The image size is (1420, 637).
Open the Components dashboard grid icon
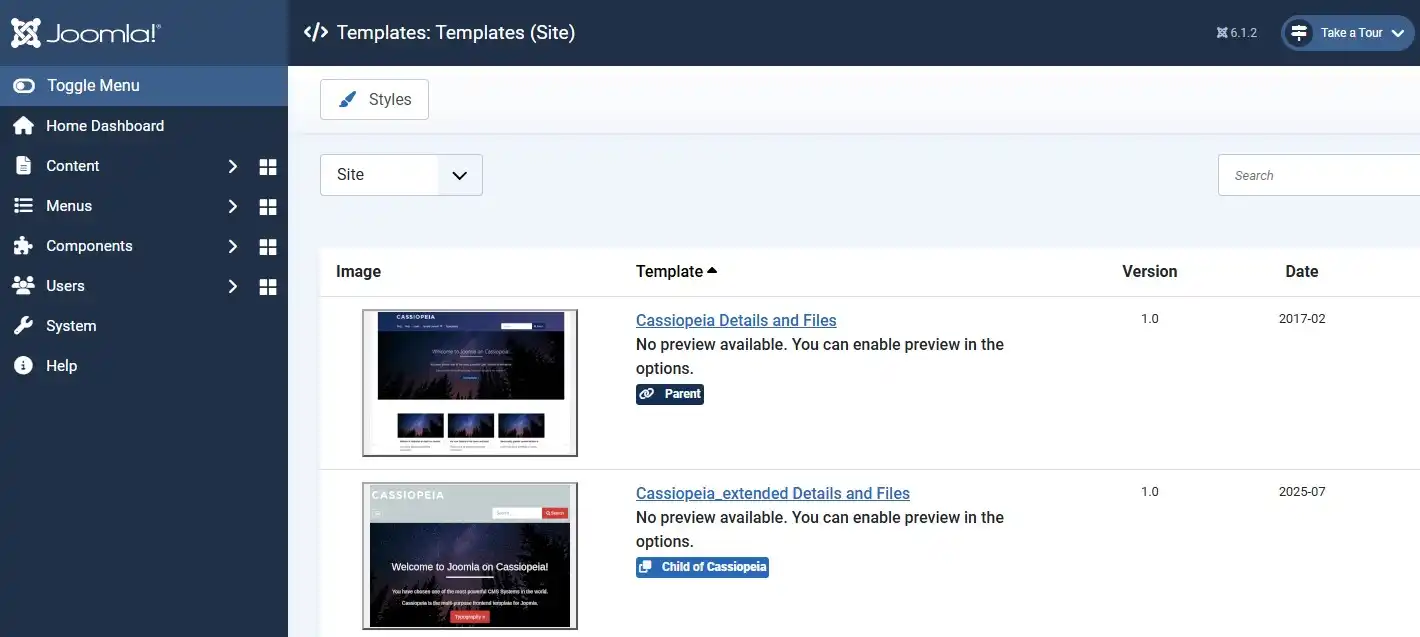(268, 247)
